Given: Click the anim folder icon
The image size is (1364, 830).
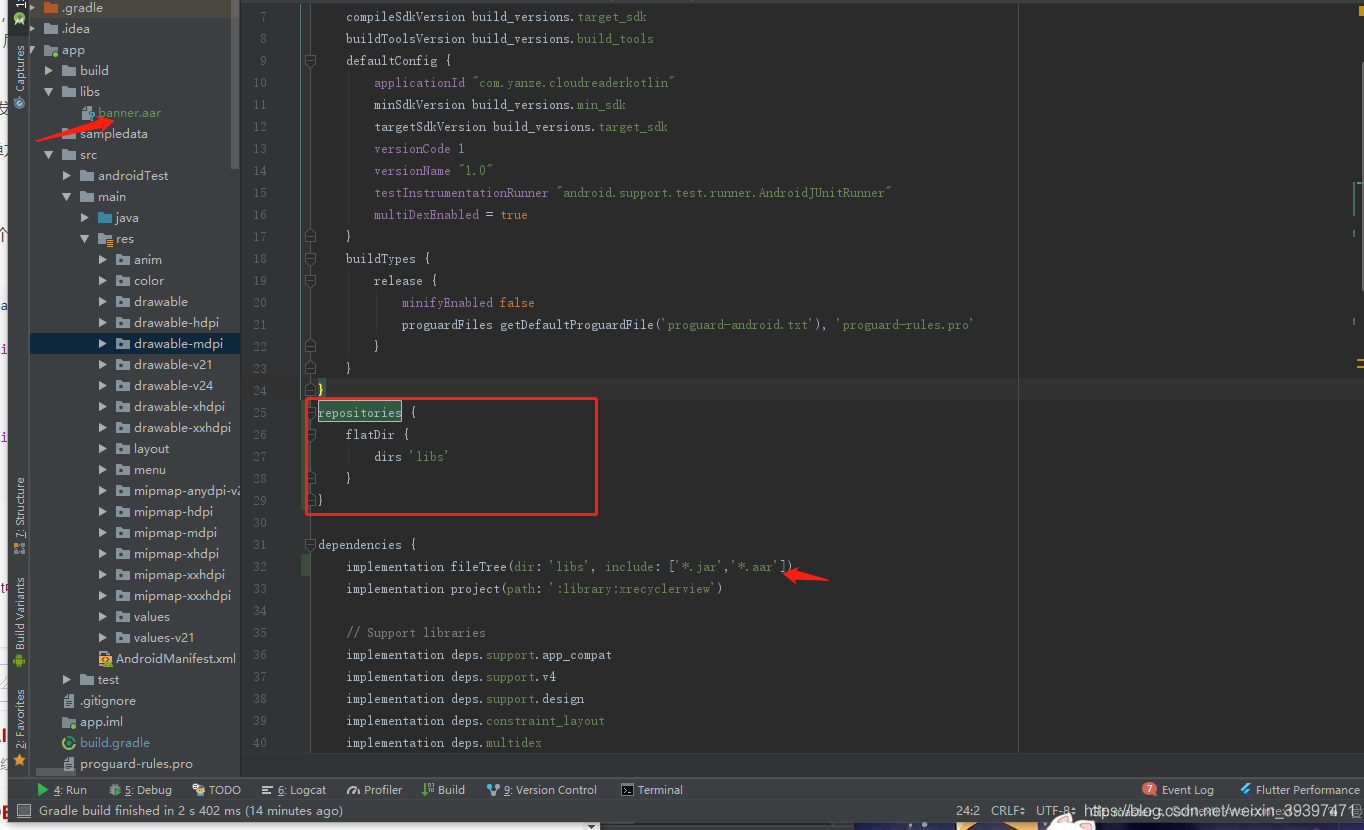Looking at the screenshot, I should click(x=123, y=260).
